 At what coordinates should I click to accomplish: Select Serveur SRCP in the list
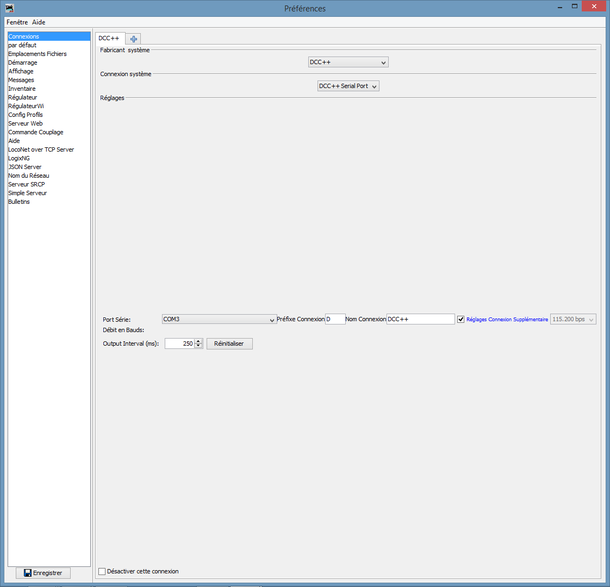pos(49,184)
